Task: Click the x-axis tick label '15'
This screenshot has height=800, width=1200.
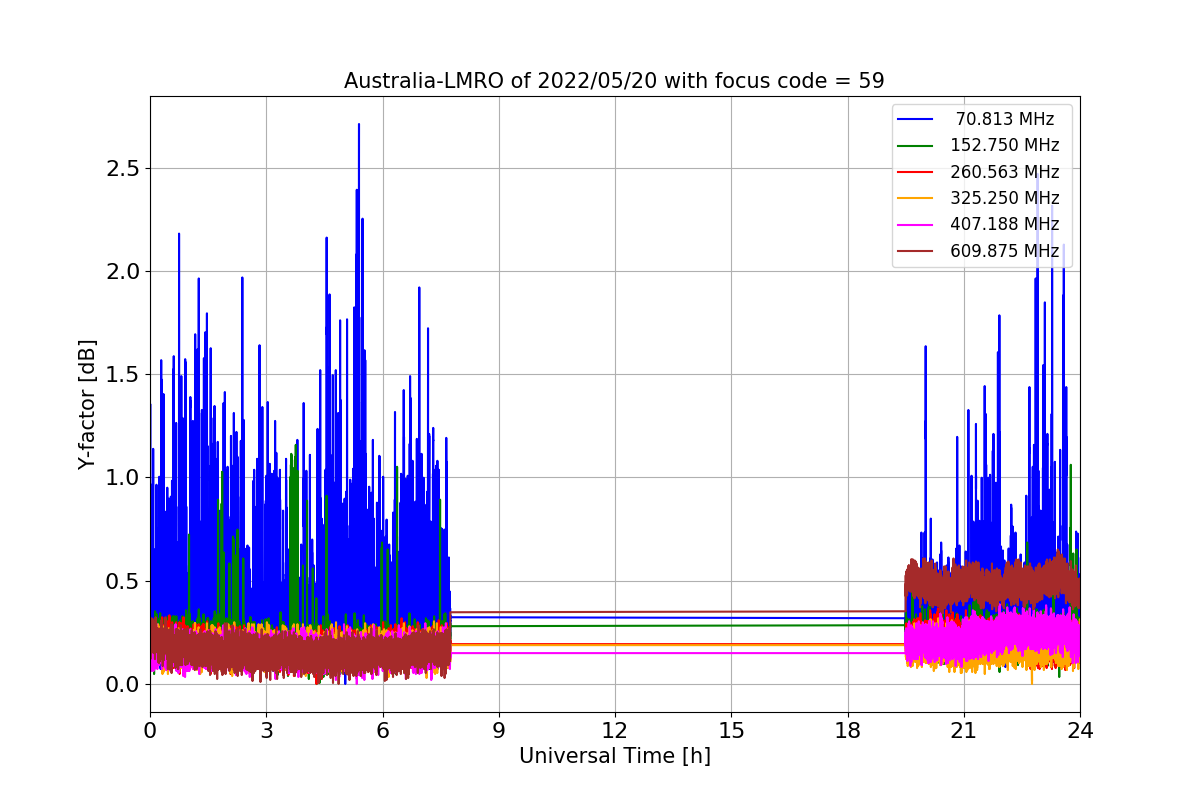Action: (731, 730)
